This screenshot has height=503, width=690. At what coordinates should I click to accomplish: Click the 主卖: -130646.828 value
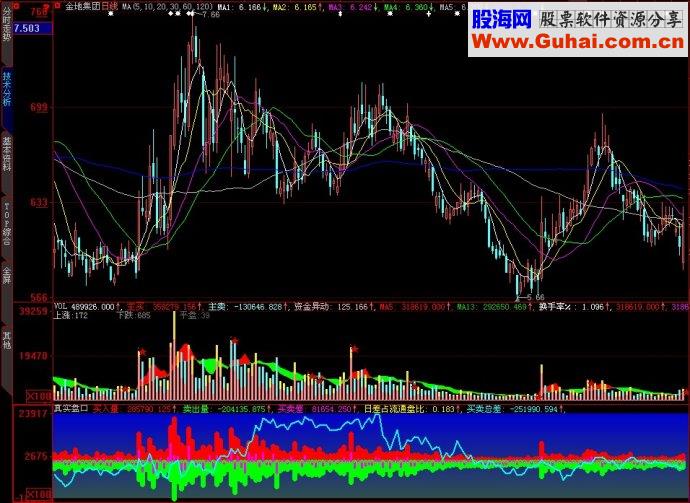[x=248, y=307]
